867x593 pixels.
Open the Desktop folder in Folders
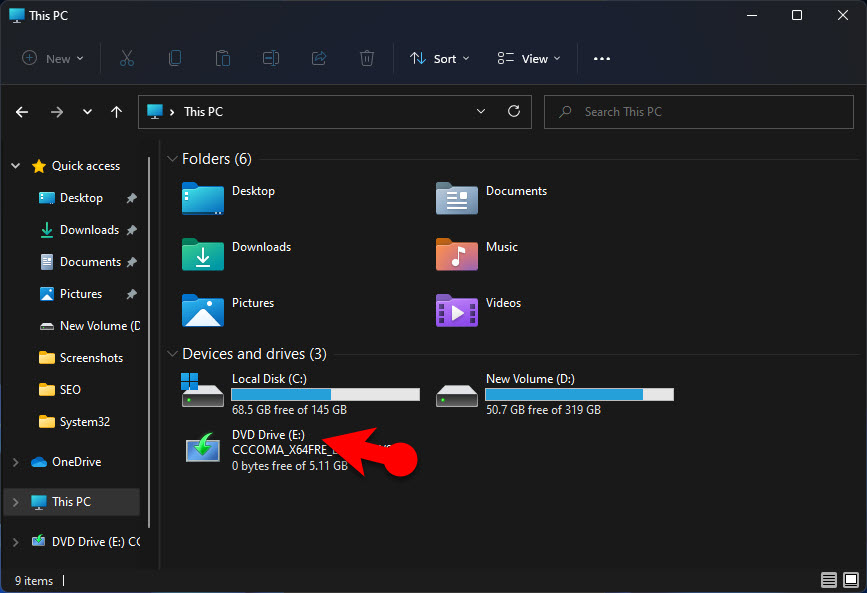coord(229,198)
